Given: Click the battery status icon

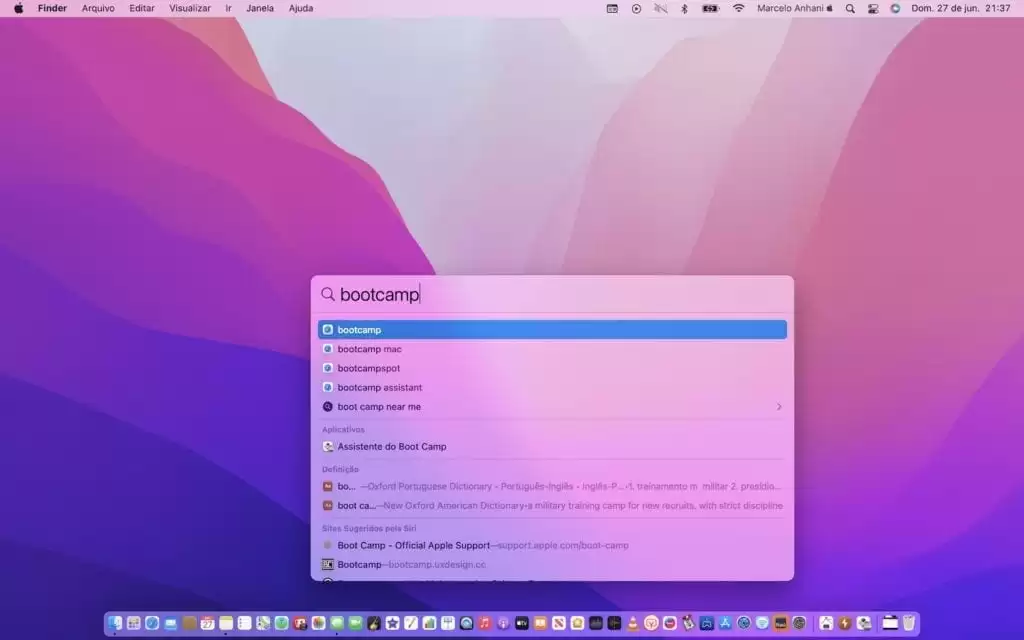Looking at the screenshot, I should point(711,8).
